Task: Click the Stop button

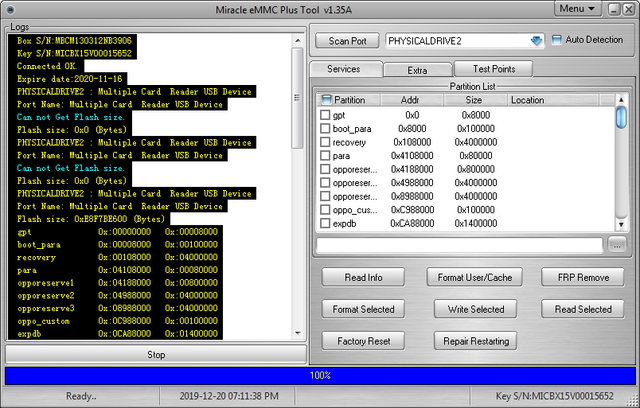Action: pos(156,355)
